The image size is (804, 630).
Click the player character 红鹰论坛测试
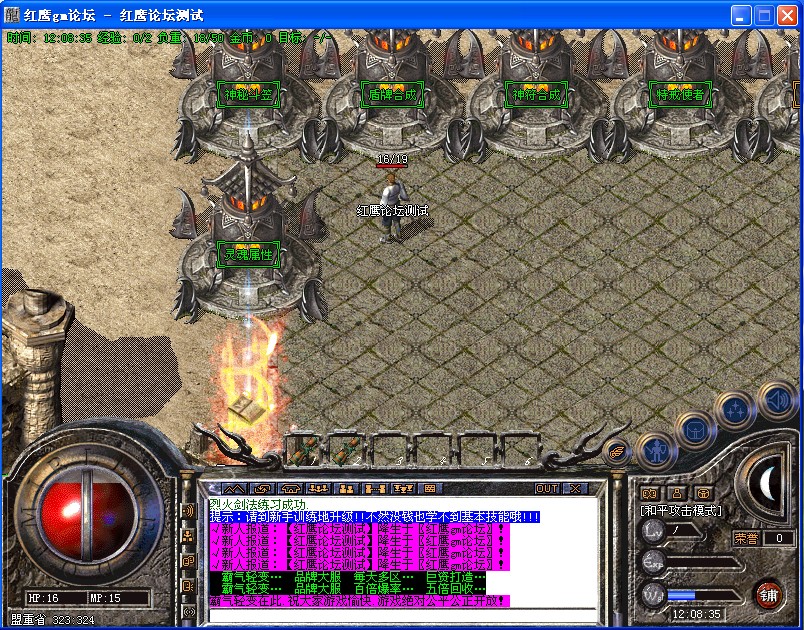394,207
